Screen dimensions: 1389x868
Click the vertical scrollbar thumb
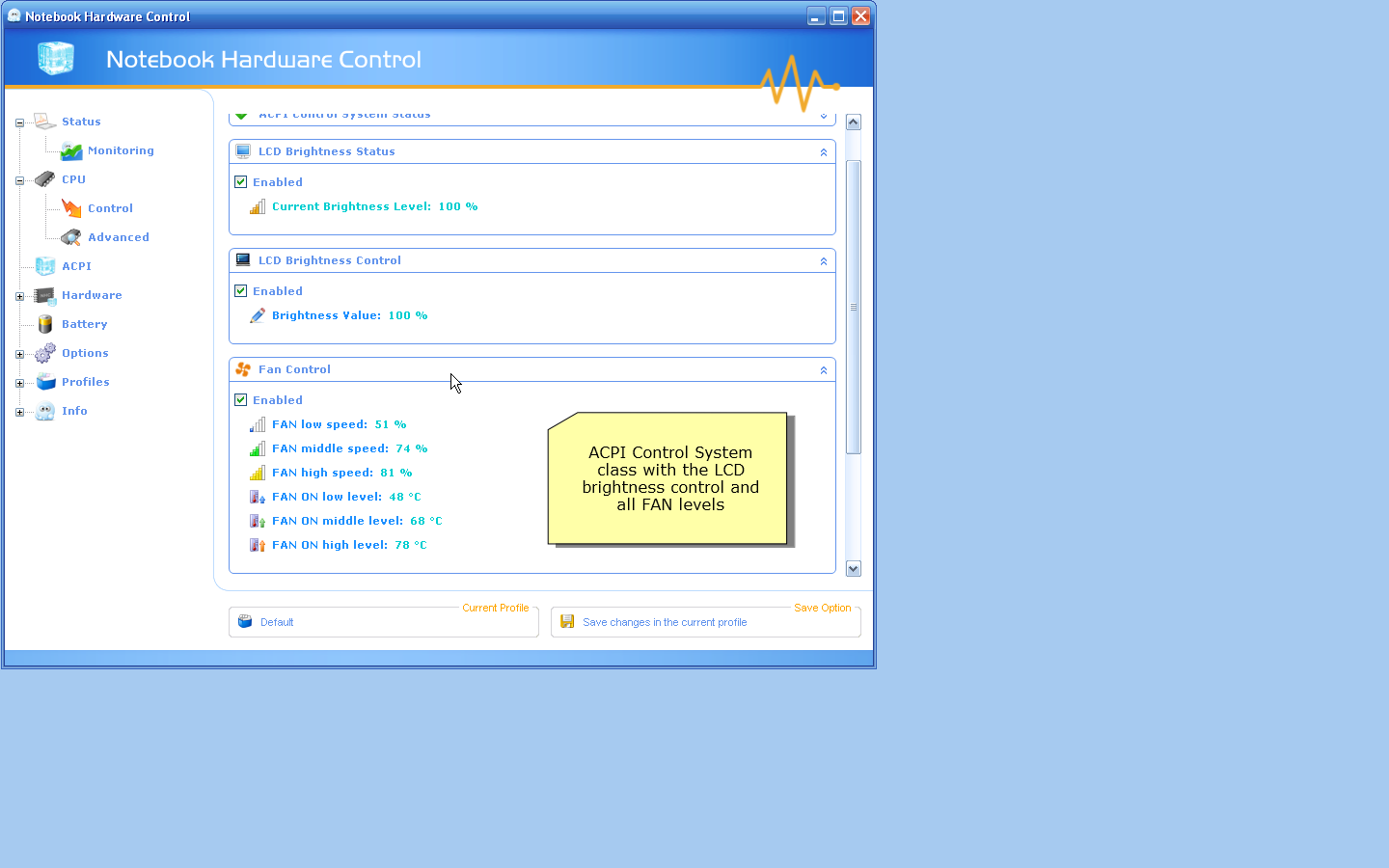point(854,307)
